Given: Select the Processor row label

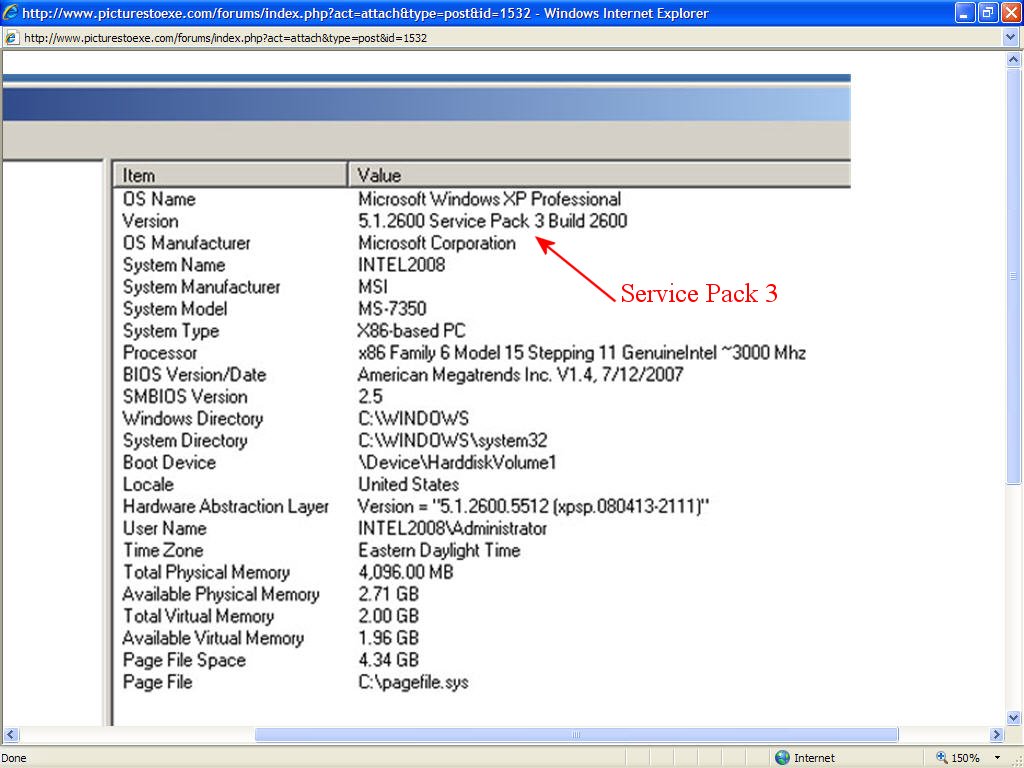Looking at the screenshot, I should [x=159, y=353].
